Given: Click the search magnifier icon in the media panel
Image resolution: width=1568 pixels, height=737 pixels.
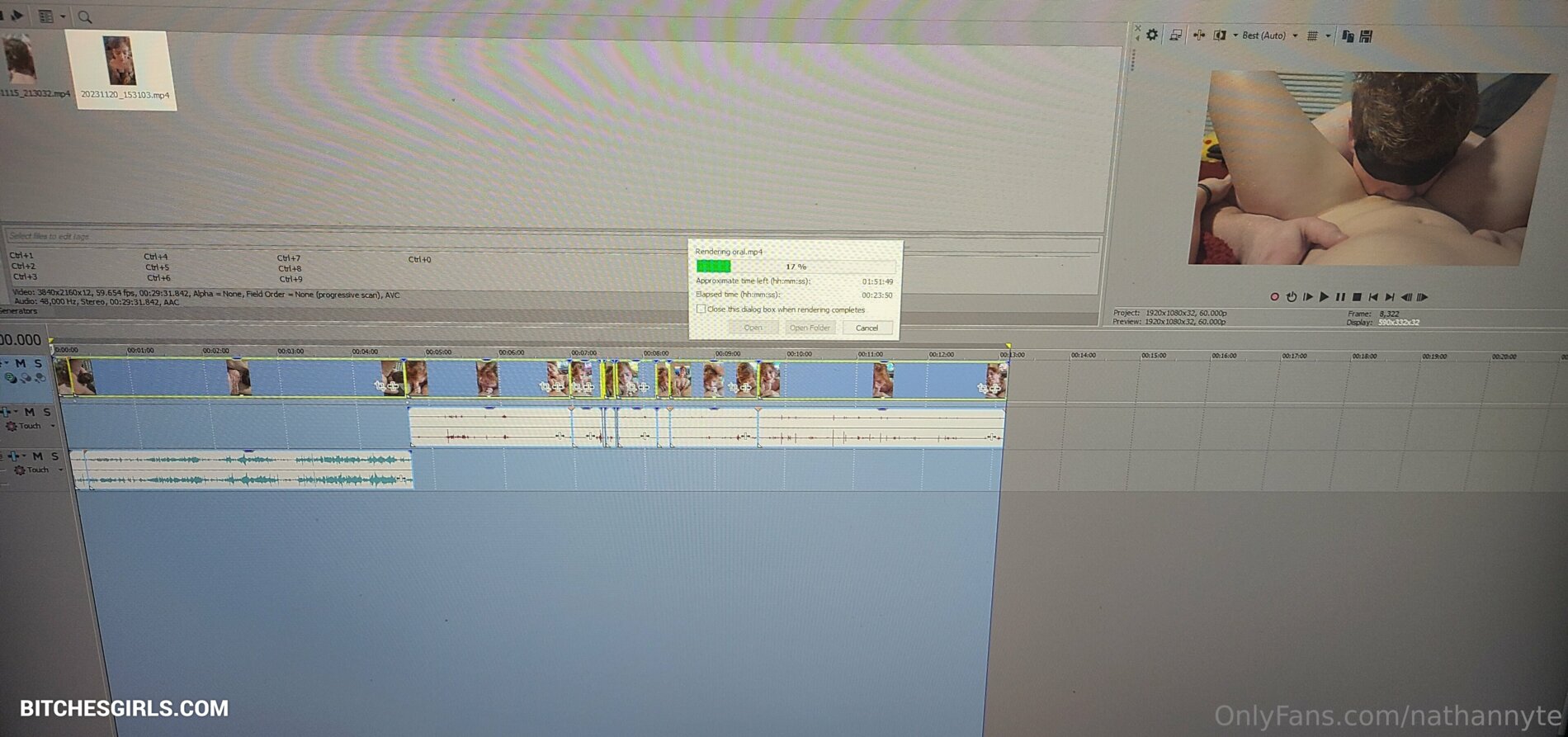Looking at the screenshot, I should point(84,17).
